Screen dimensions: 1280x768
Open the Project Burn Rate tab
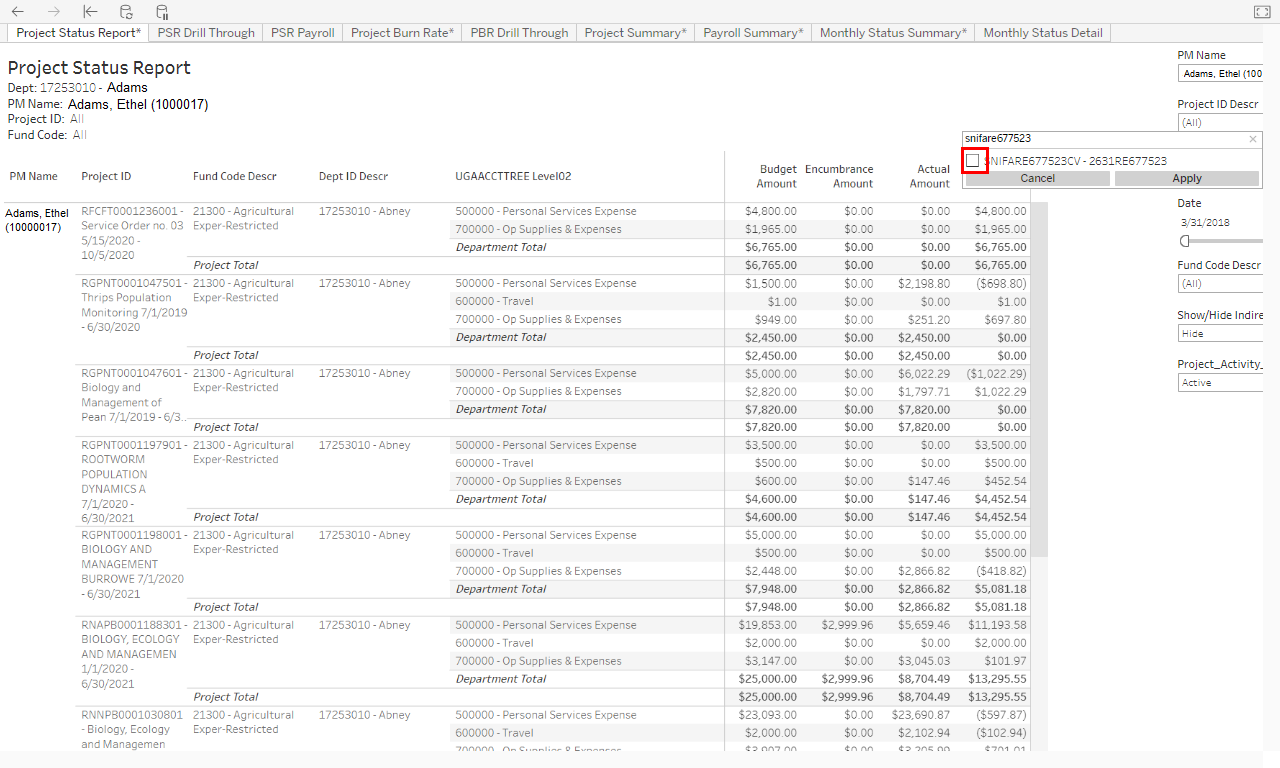402,33
